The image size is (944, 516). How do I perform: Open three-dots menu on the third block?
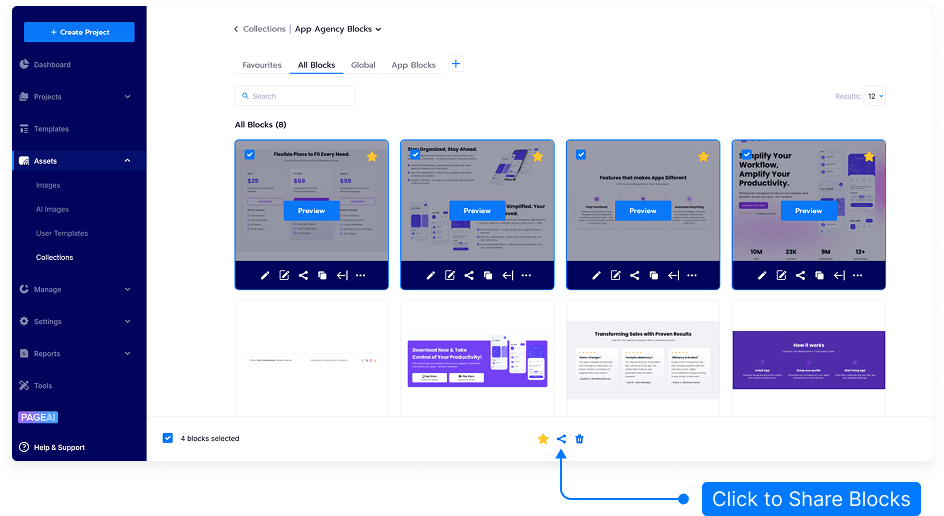692,276
